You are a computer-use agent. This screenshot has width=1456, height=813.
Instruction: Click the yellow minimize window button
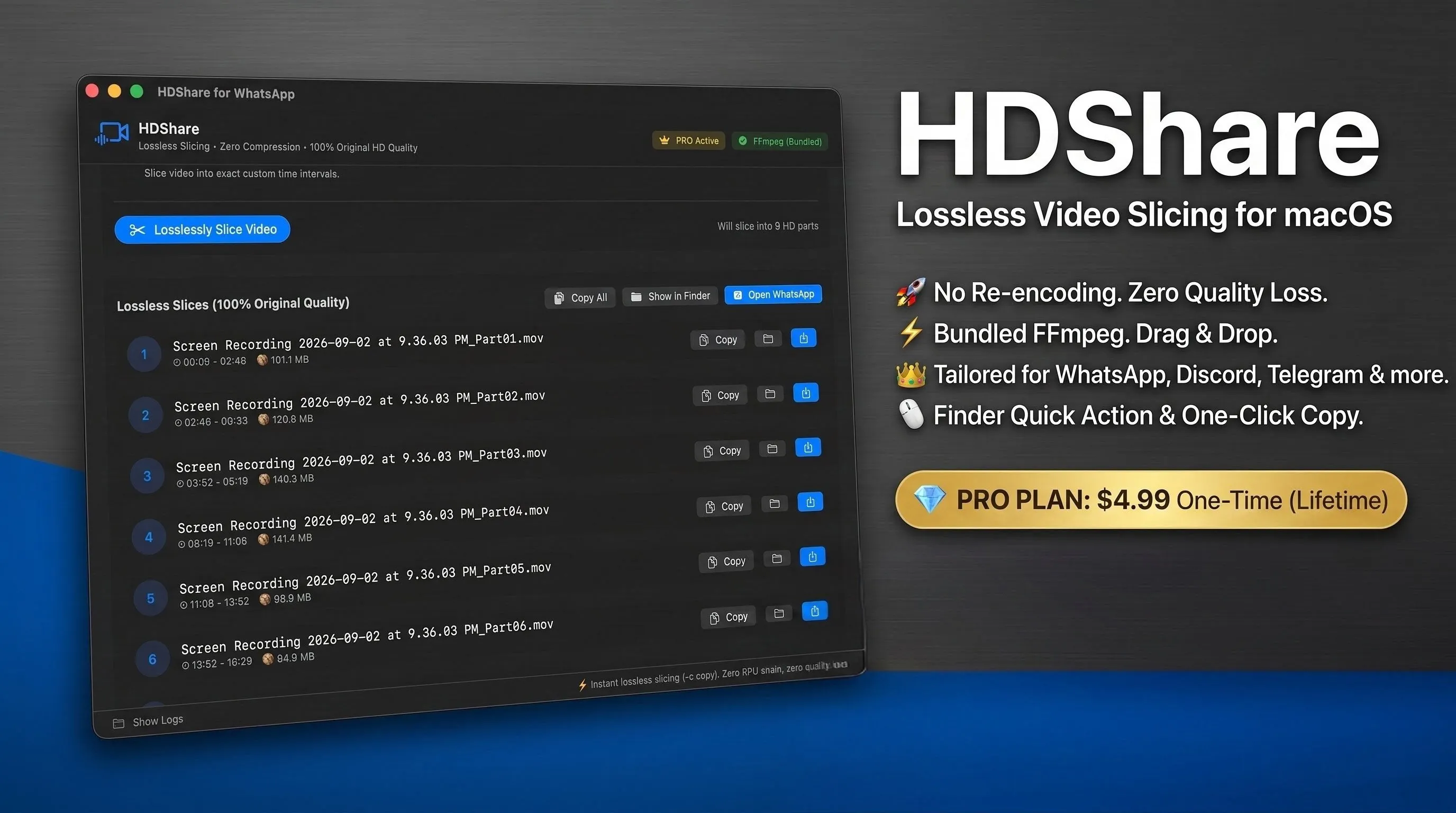tap(114, 91)
